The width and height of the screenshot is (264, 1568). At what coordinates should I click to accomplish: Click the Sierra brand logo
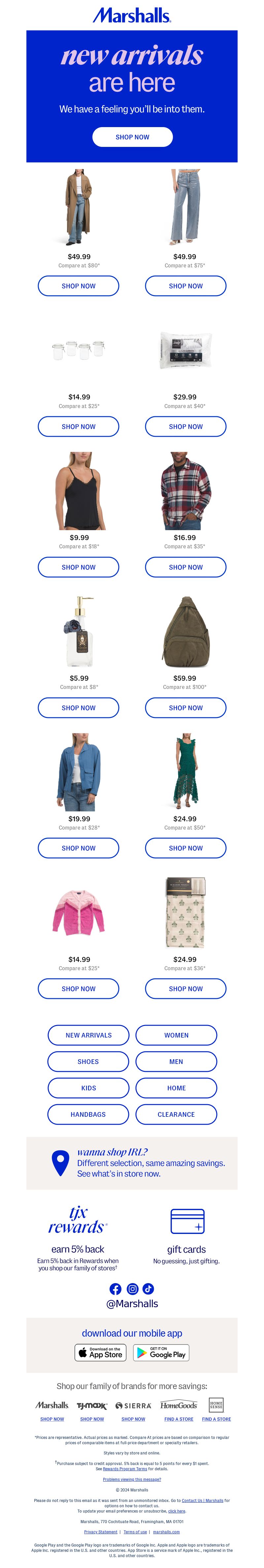(x=133, y=1406)
